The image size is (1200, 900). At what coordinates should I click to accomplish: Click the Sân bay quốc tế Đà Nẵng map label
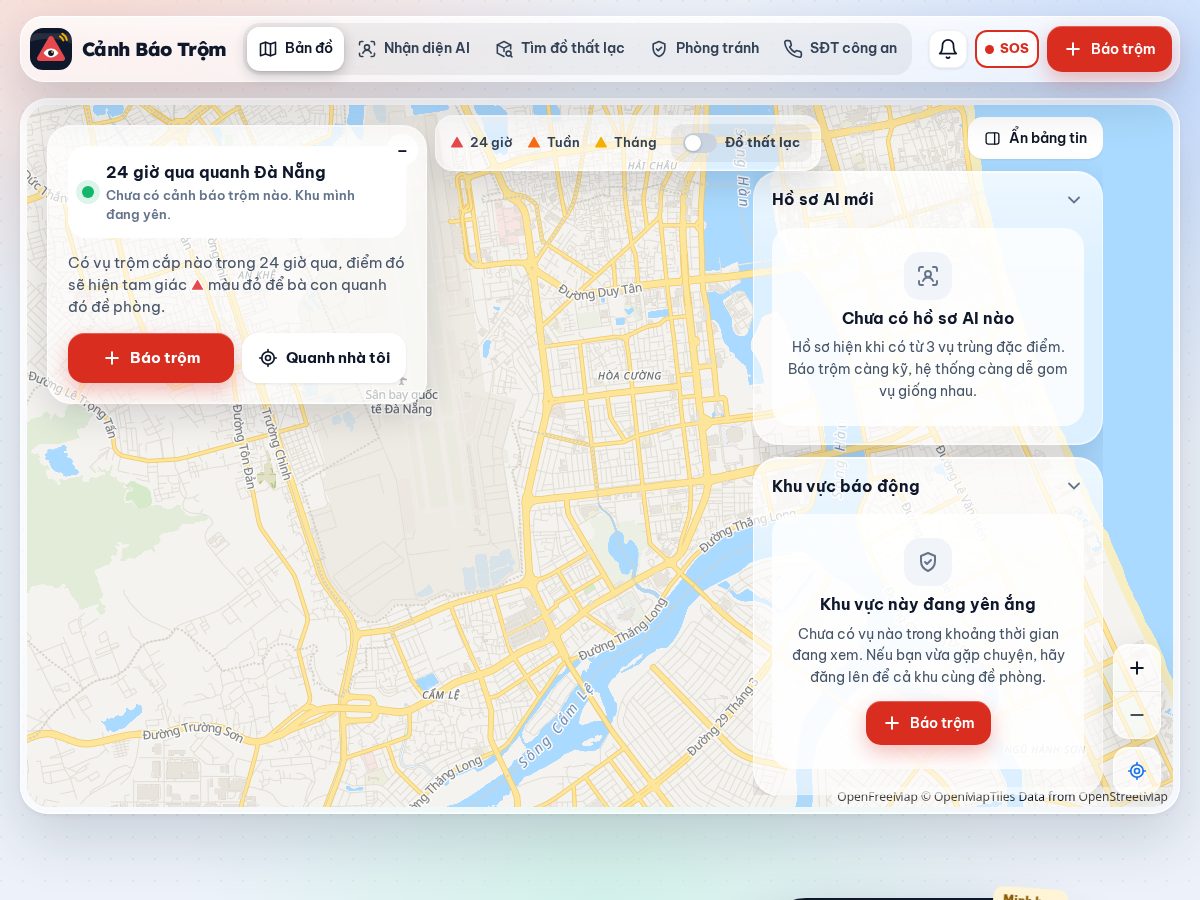(x=401, y=402)
